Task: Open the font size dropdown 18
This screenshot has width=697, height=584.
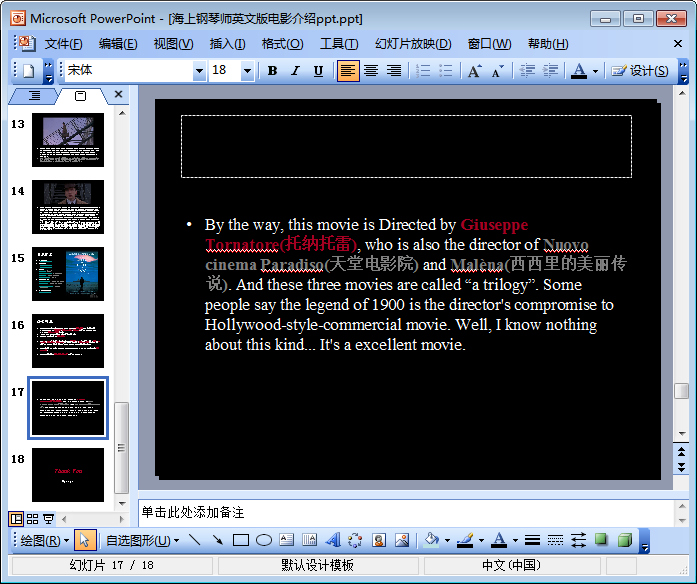Action: tap(247, 71)
